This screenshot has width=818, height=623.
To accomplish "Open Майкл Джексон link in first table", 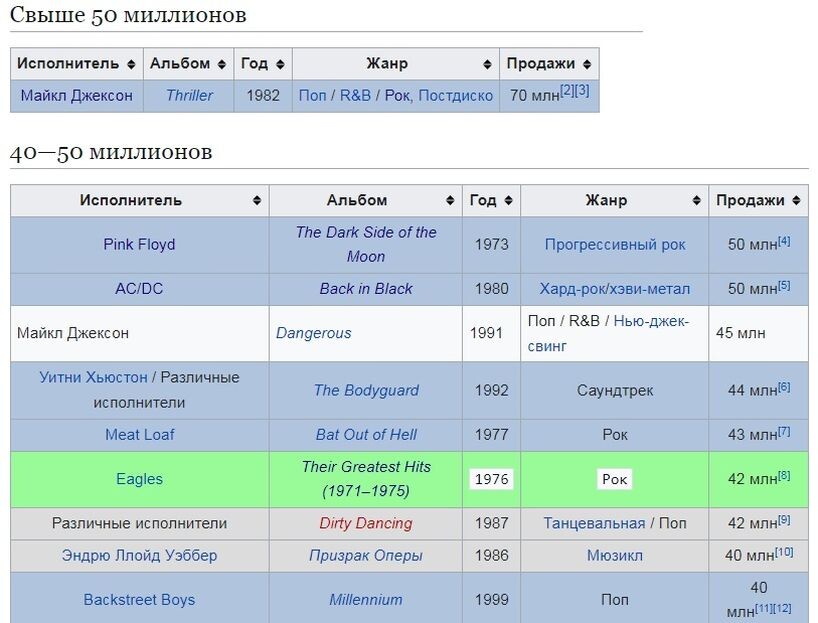I will pyautogui.click(x=76, y=96).
